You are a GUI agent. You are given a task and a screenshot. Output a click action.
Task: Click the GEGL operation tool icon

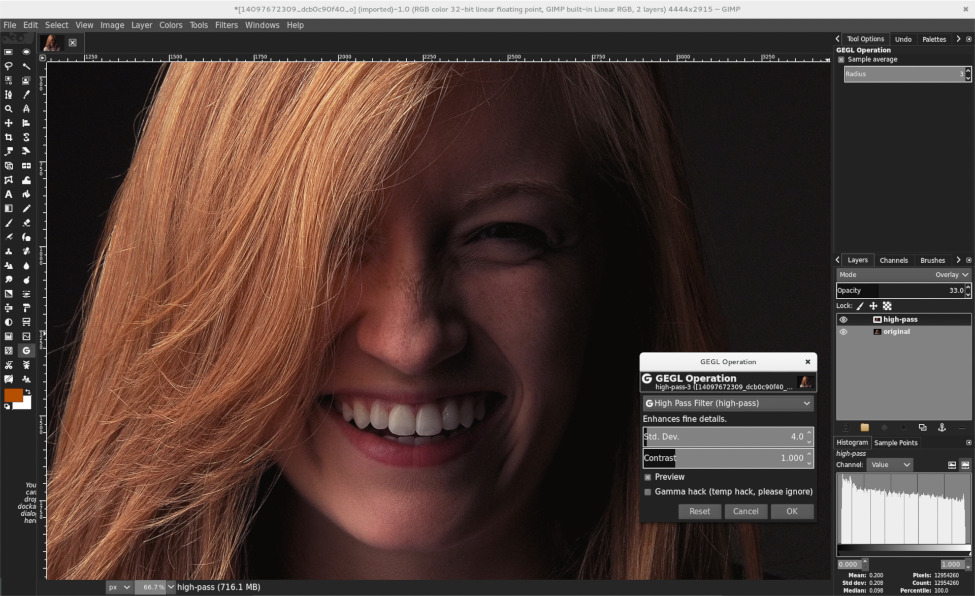27,352
